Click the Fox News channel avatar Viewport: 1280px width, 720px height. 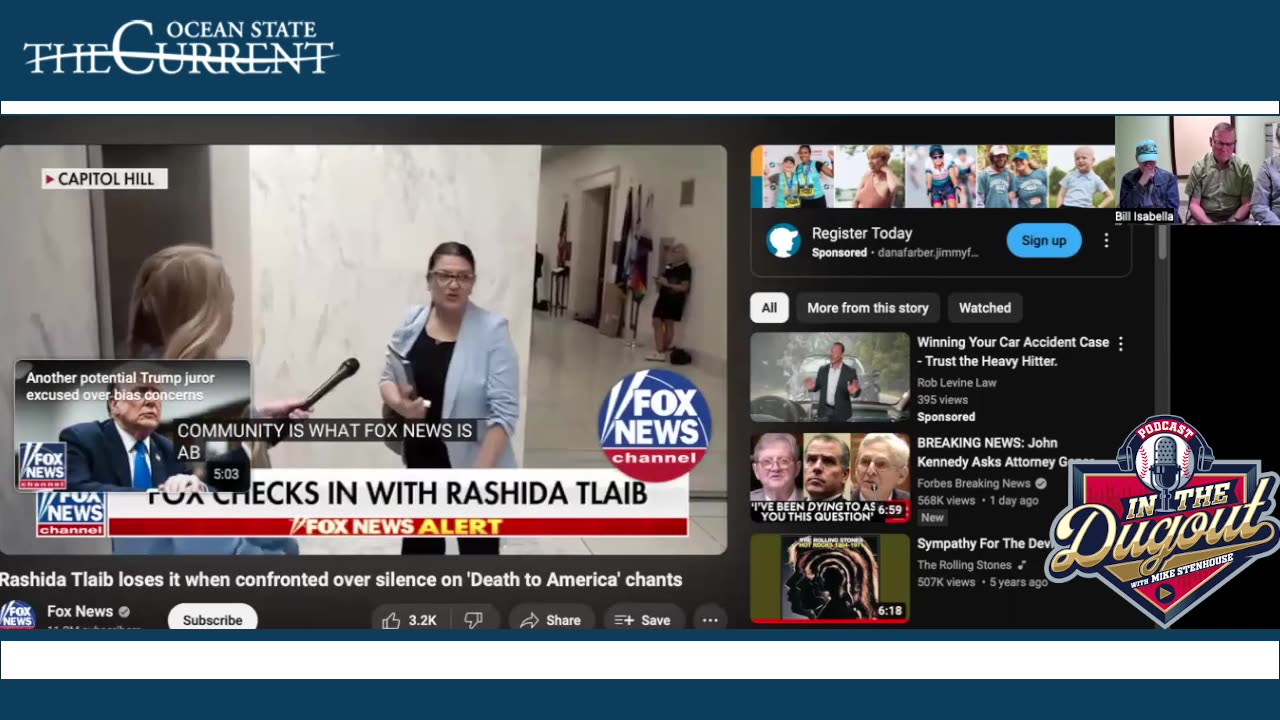pos(17,614)
